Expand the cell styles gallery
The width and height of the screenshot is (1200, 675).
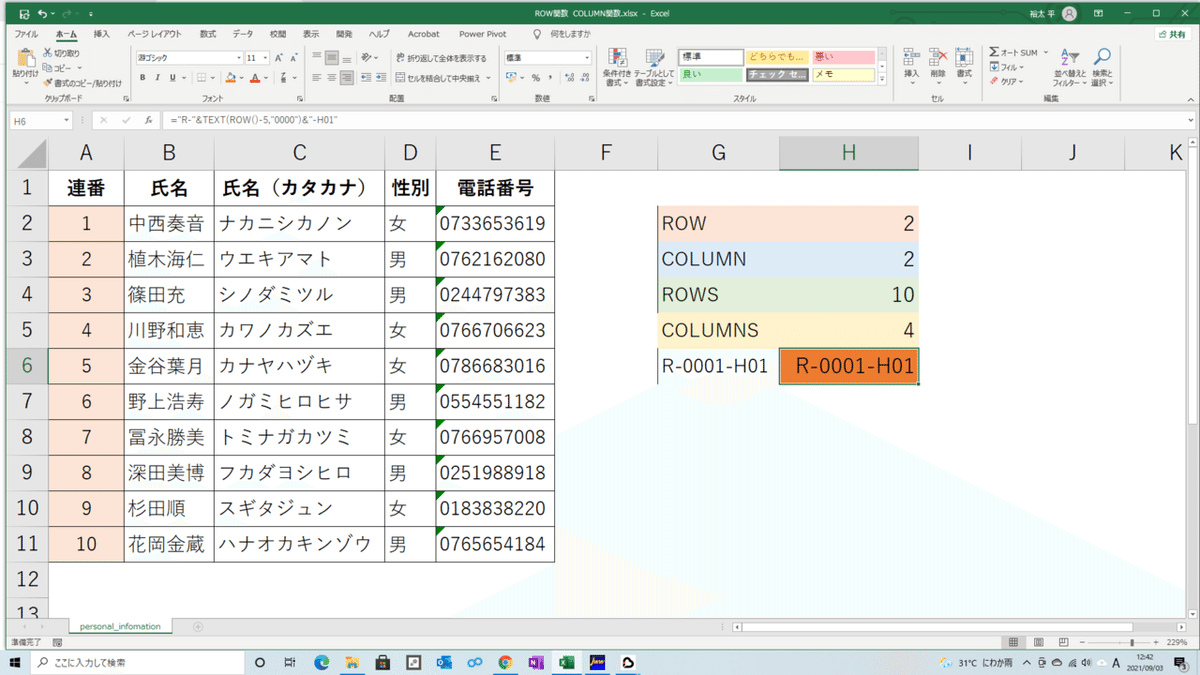pos(882,78)
